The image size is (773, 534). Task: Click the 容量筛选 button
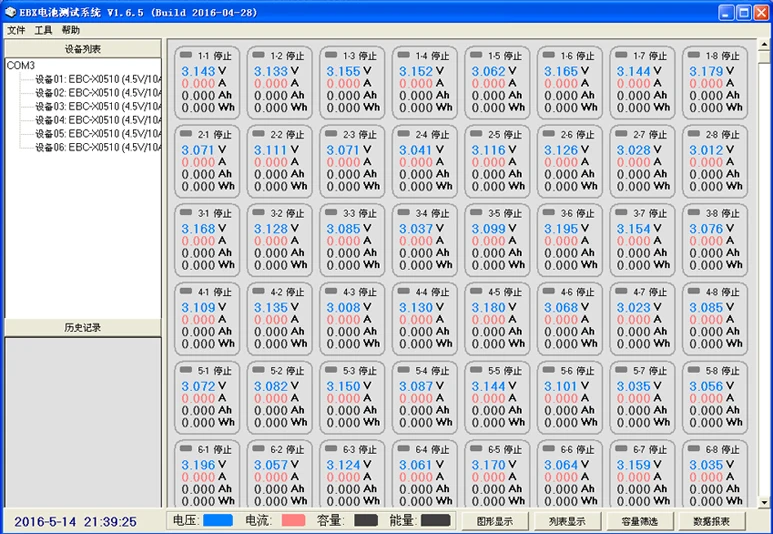coord(639,521)
